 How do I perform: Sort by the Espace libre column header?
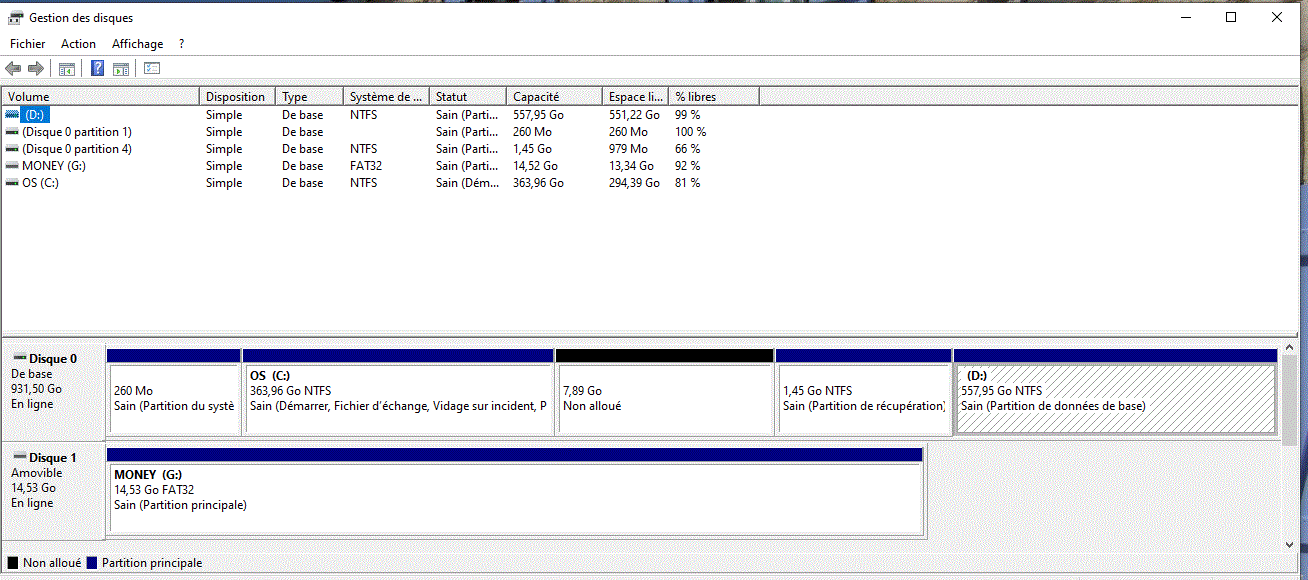635,97
